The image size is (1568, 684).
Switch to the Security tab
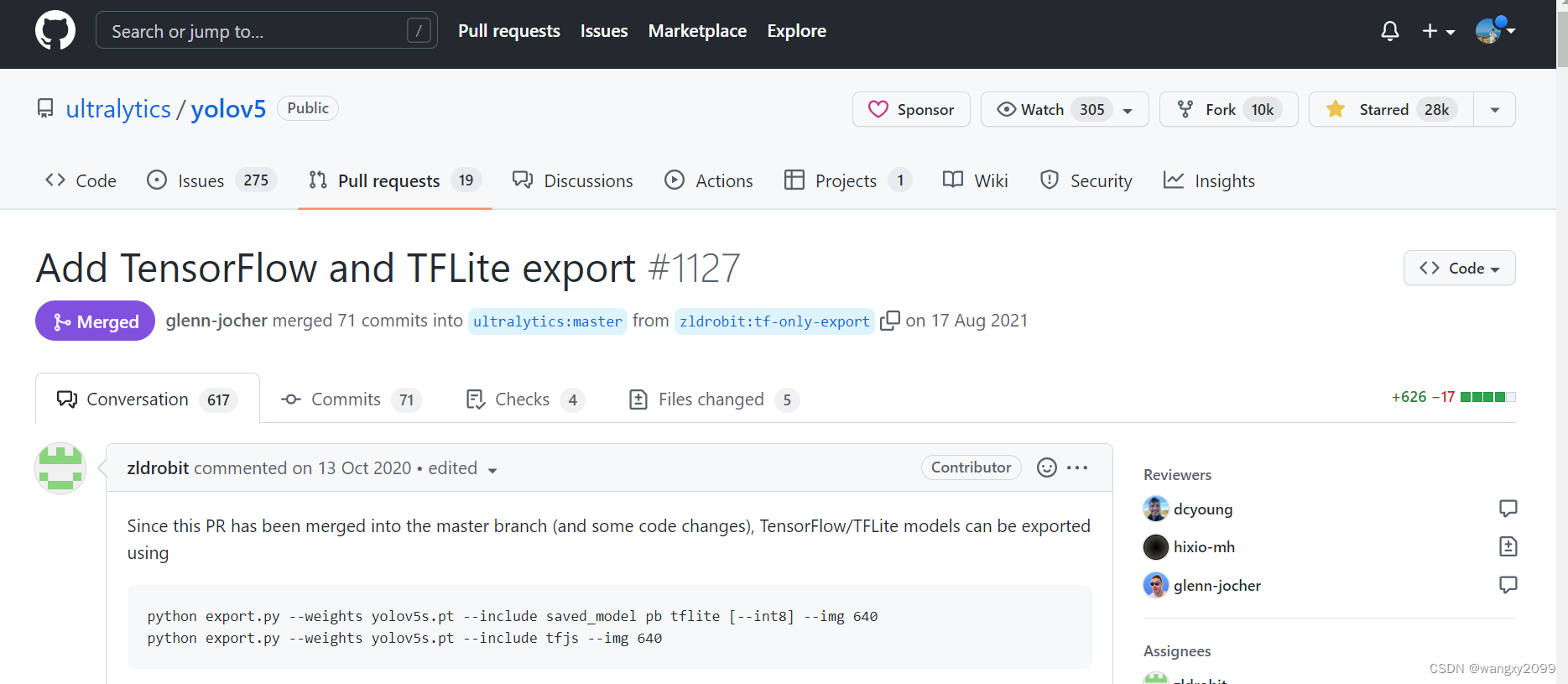click(x=1086, y=180)
